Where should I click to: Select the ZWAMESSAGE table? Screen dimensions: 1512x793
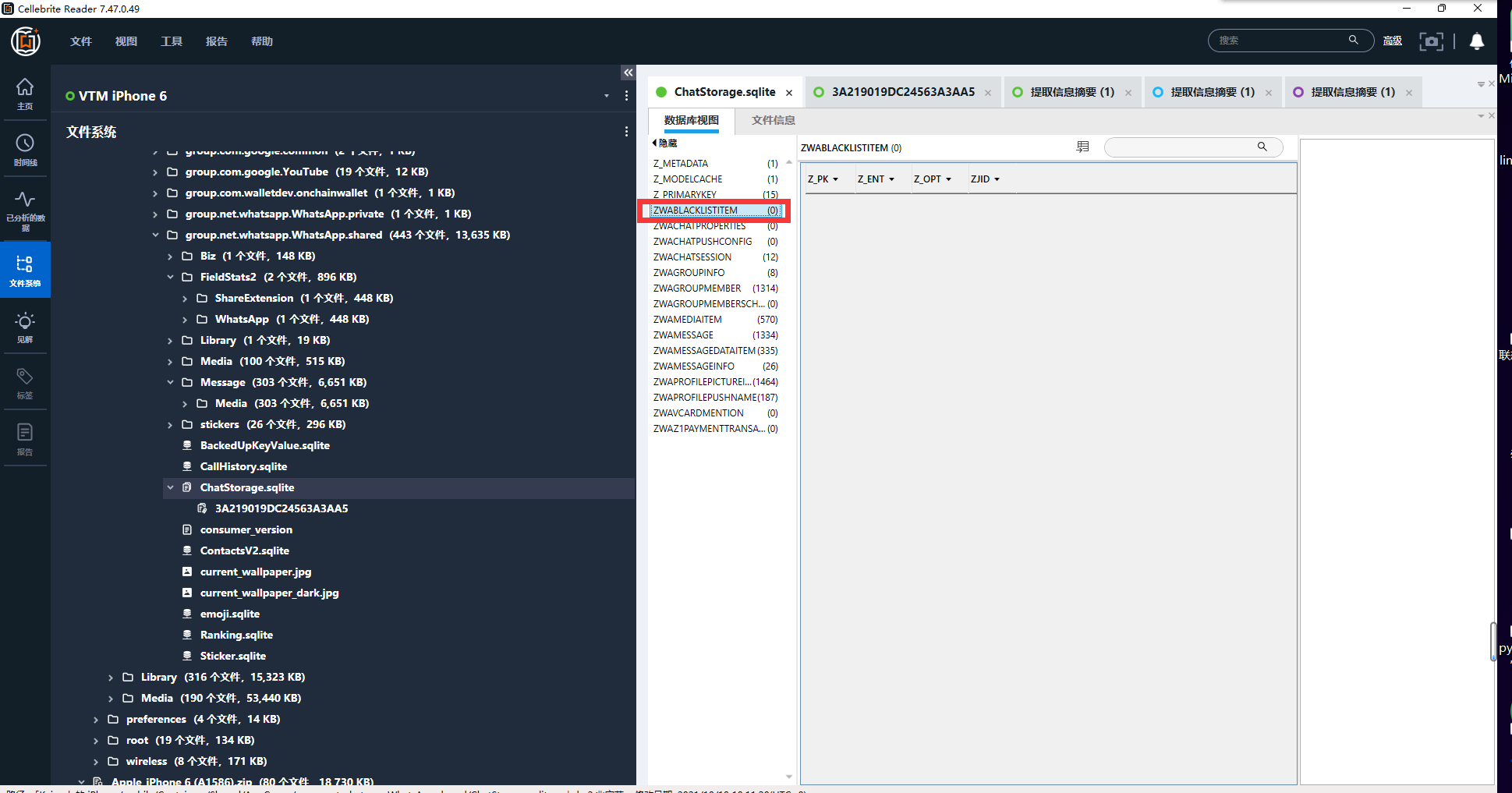[x=715, y=335]
